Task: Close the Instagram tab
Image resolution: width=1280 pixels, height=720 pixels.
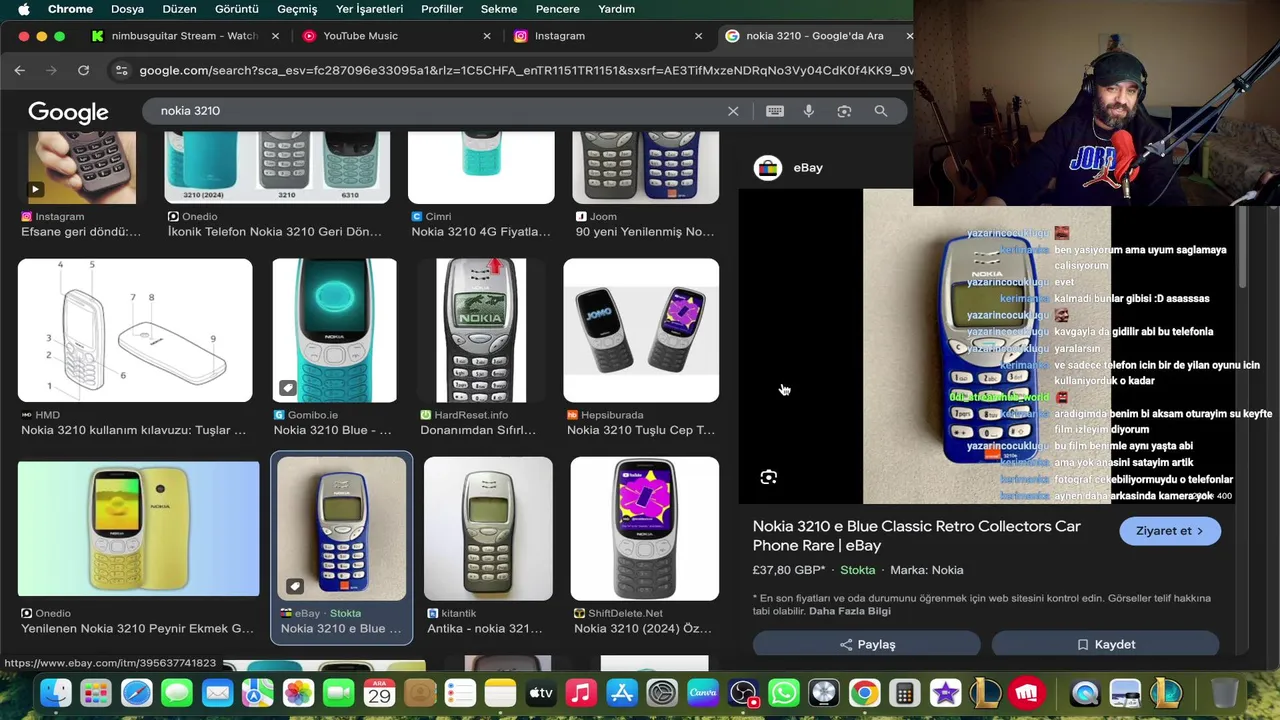Action: coord(698,36)
